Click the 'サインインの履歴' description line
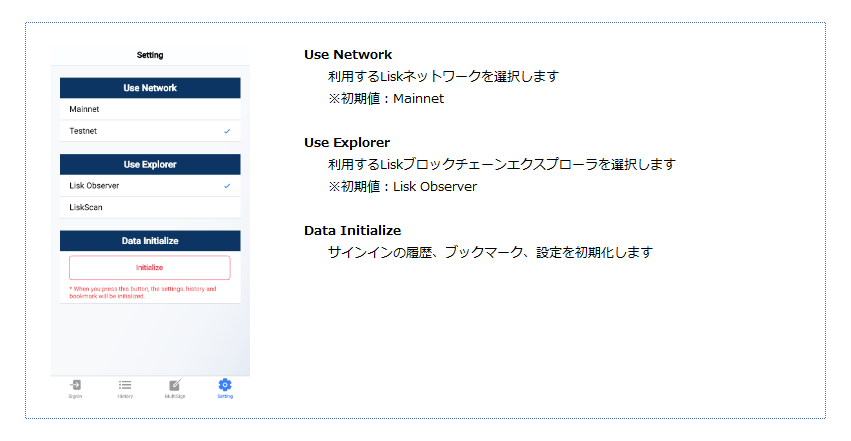 [x=490, y=252]
